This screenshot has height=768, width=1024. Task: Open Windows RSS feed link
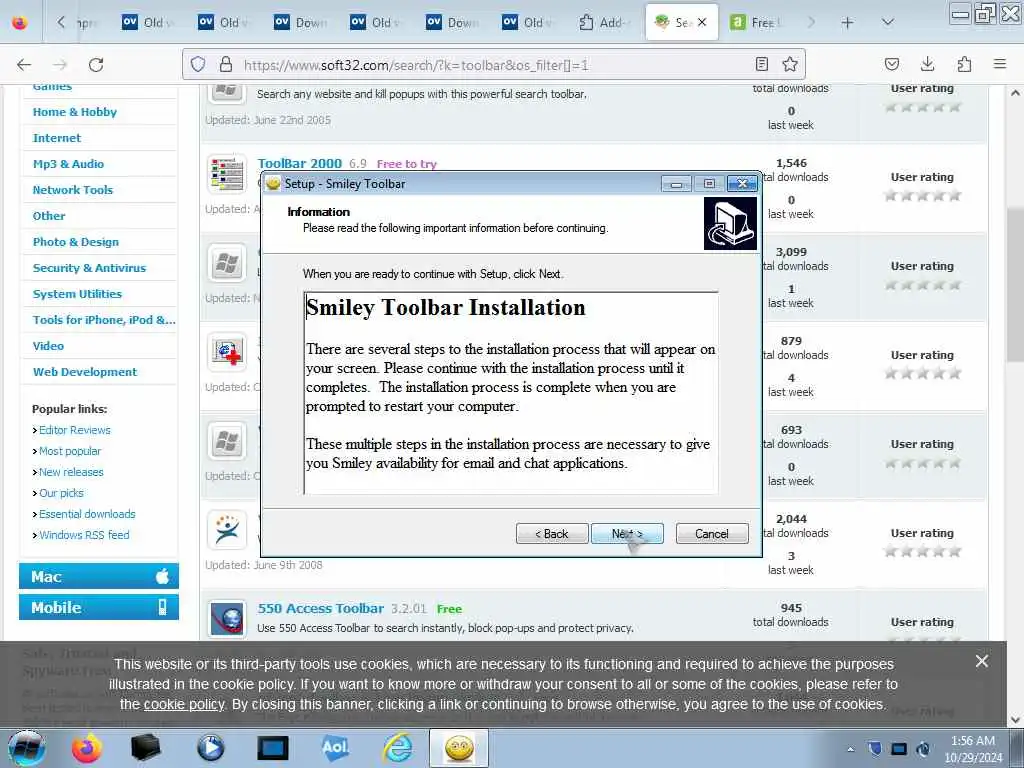[x=84, y=535]
